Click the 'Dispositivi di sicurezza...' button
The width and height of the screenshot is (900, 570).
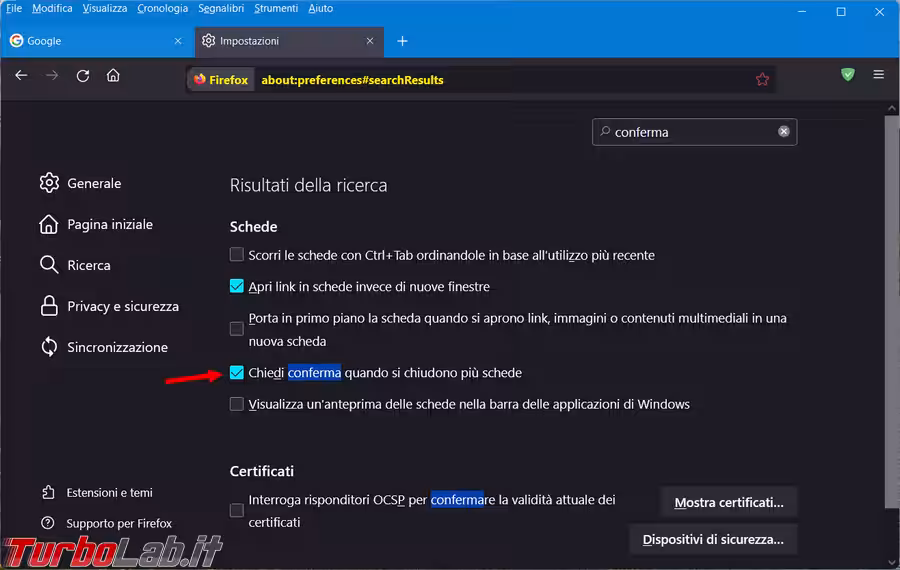(x=712, y=539)
